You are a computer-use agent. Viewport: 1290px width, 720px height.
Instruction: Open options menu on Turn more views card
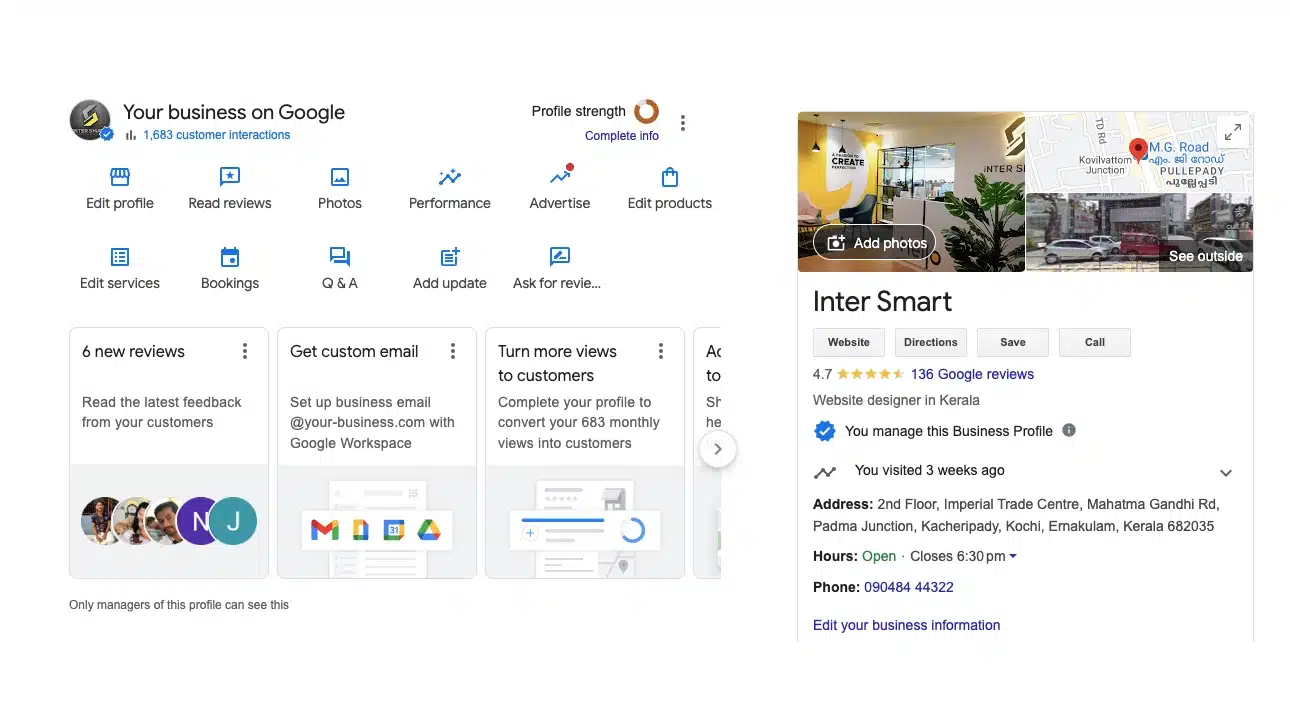[x=661, y=351]
